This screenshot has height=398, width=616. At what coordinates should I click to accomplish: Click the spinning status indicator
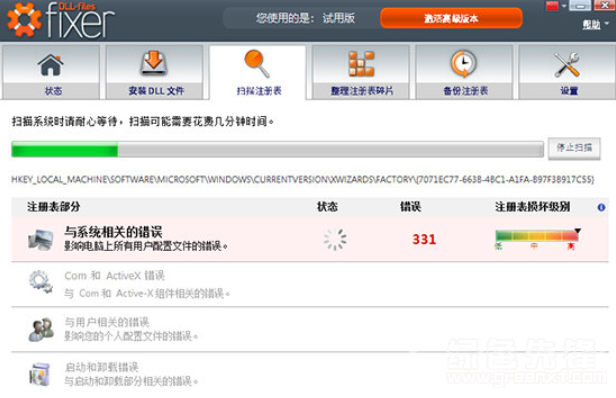point(335,239)
